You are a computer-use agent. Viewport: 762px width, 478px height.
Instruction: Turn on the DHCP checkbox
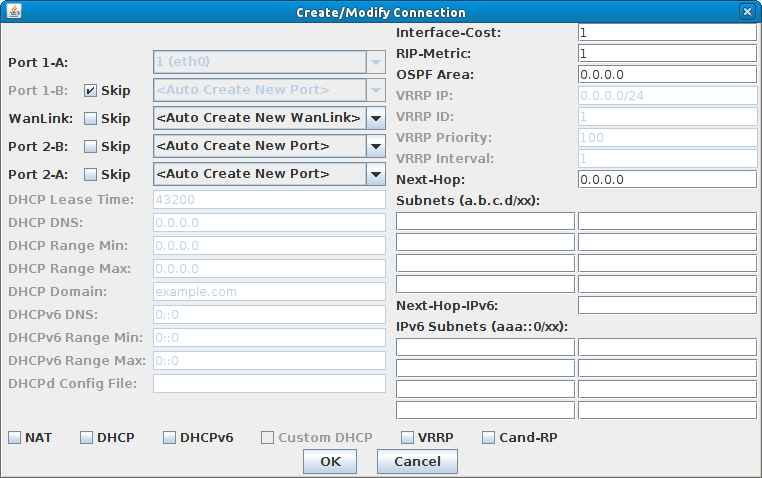(87, 438)
